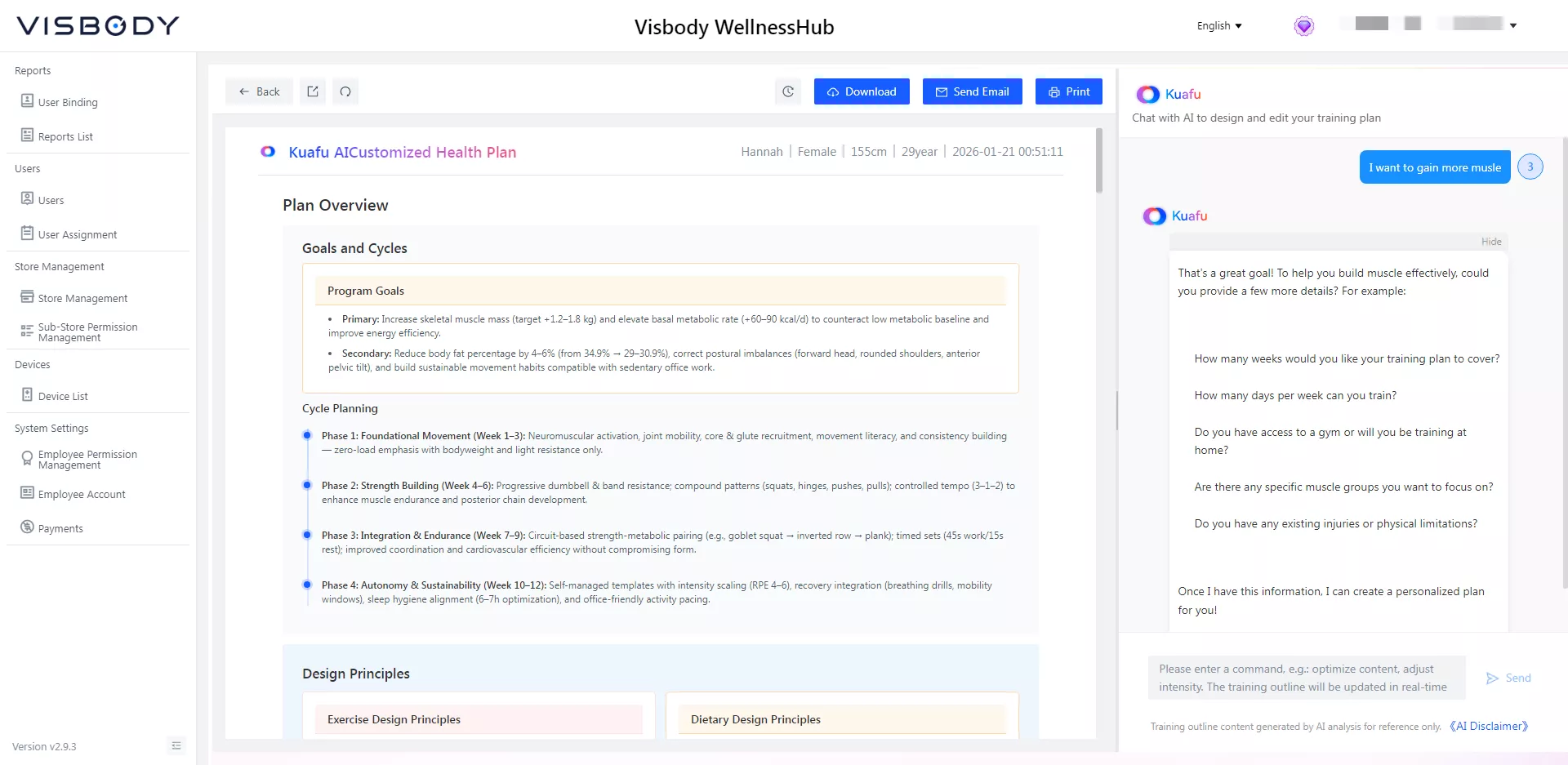
Task: Click the open-in-new-window icon beside Back
Action: 313,91
